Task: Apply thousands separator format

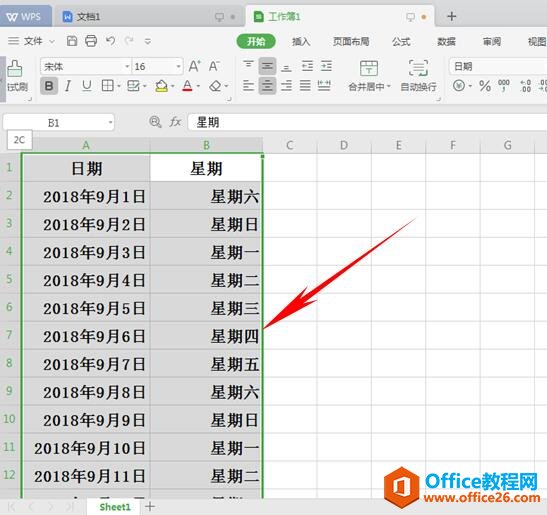Action: point(504,85)
